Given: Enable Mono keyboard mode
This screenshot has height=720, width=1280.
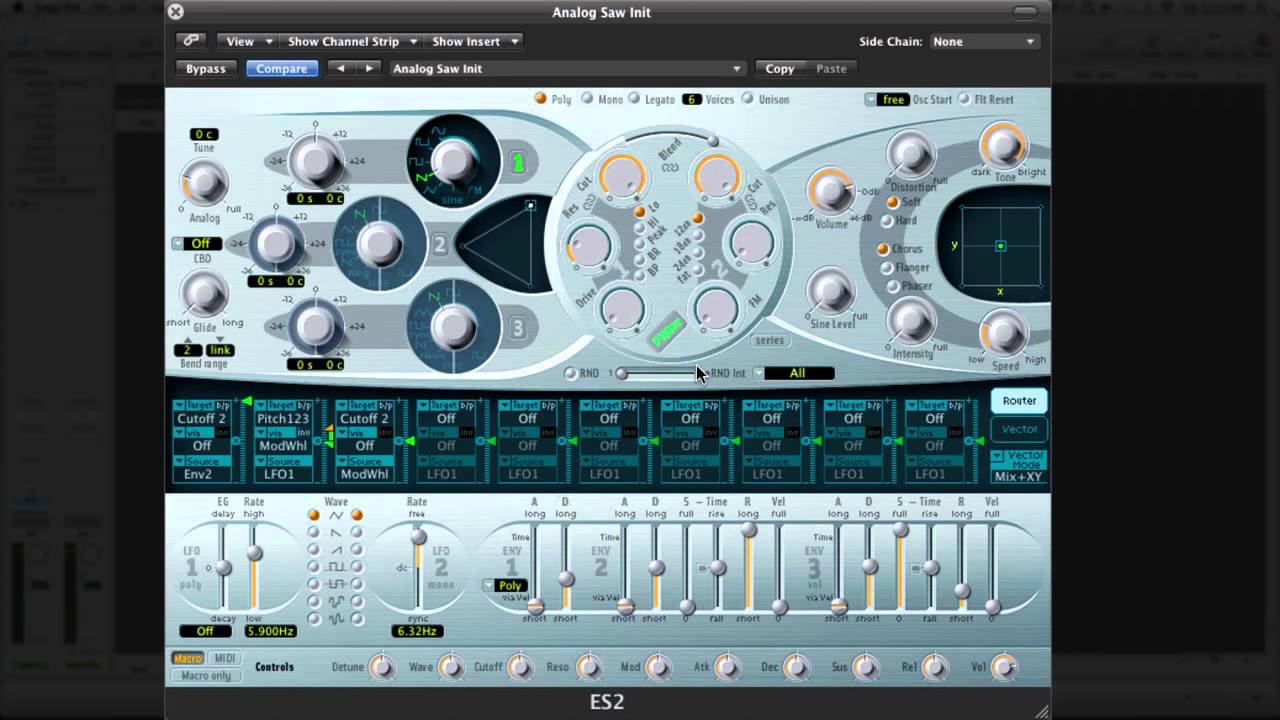Looking at the screenshot, I should pyautogui.click(x=587, y=99).
